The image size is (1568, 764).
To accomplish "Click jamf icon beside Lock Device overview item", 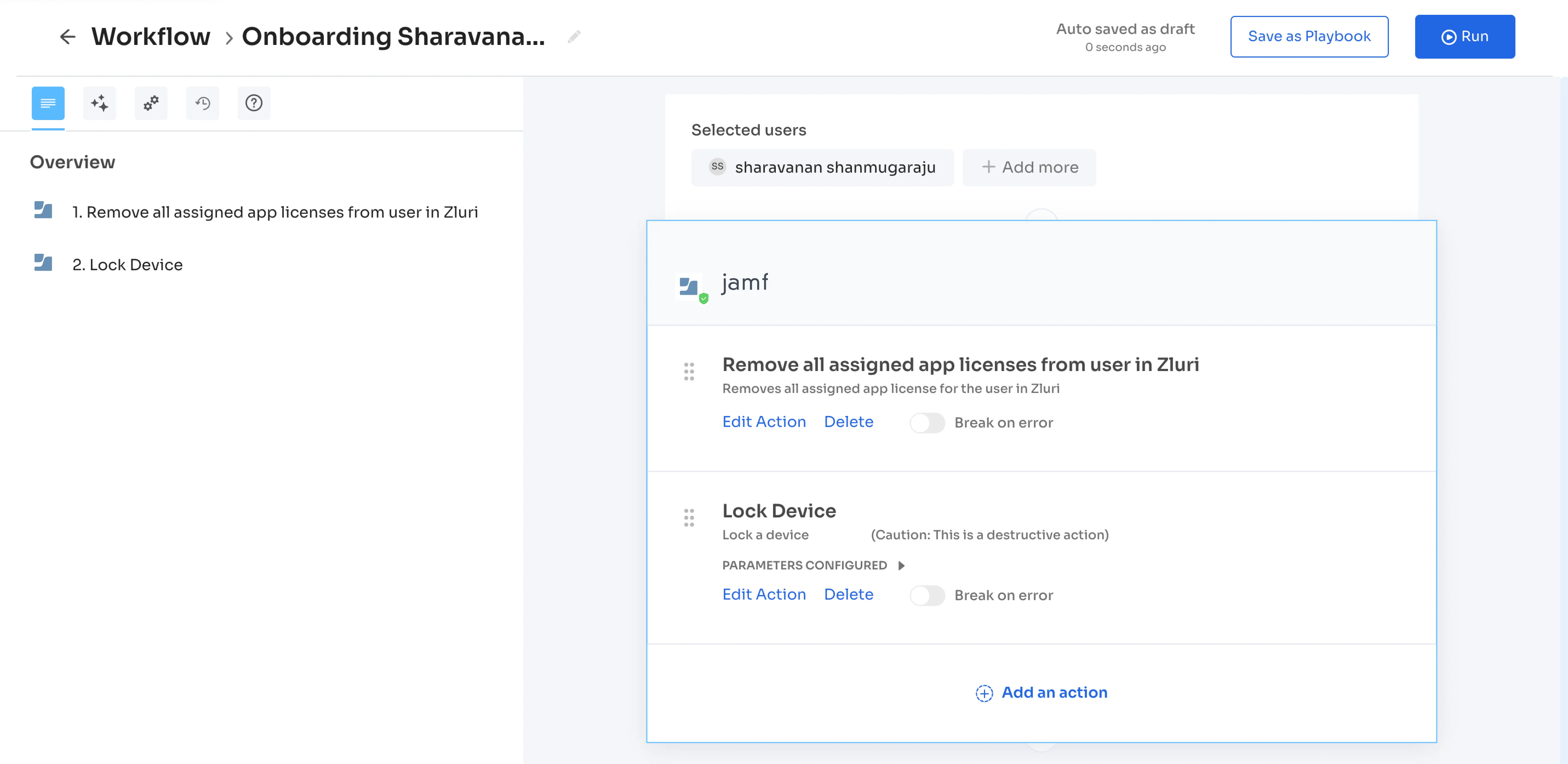I will pos(43,262).
